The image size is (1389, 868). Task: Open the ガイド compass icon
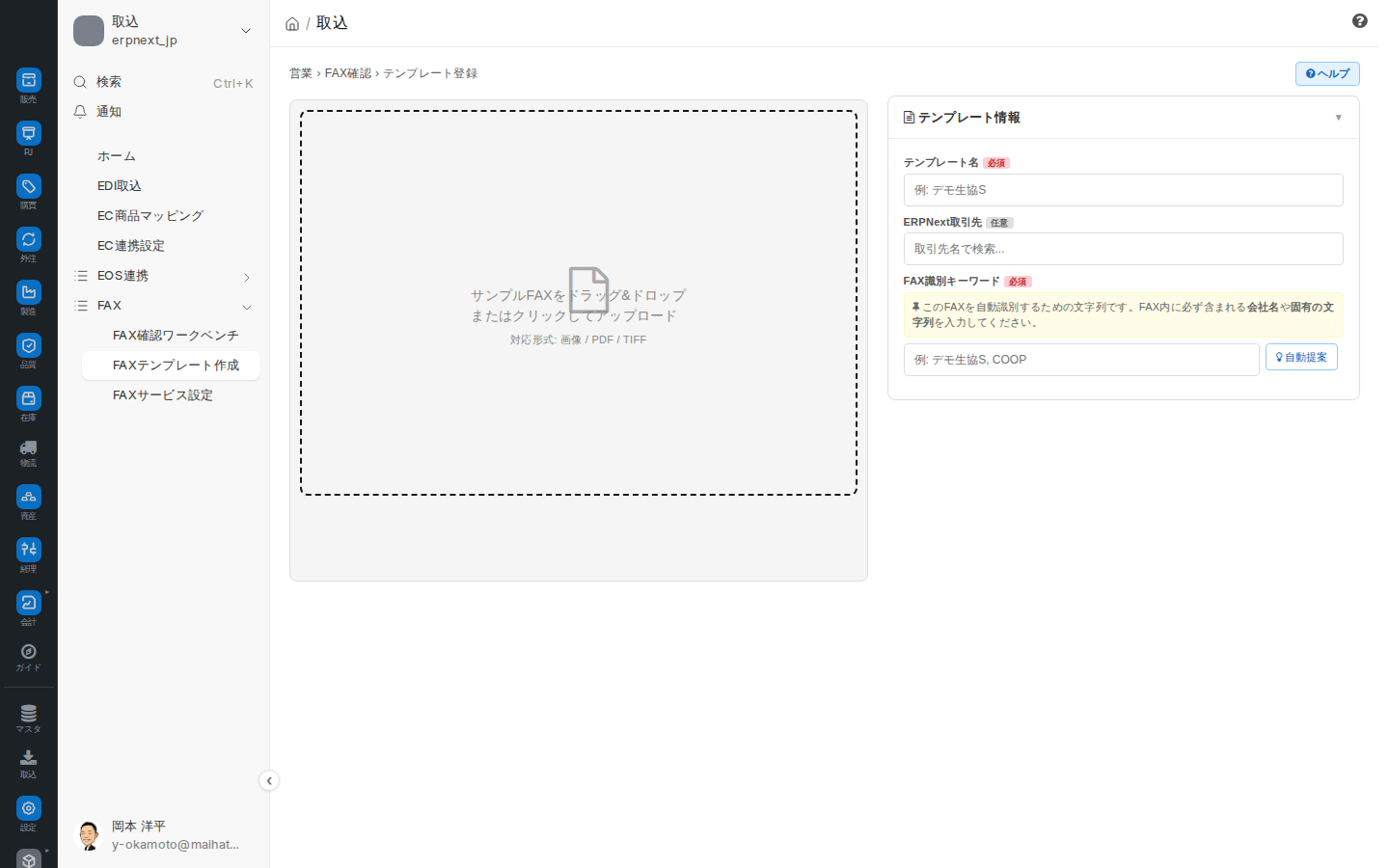click(29, 652)
